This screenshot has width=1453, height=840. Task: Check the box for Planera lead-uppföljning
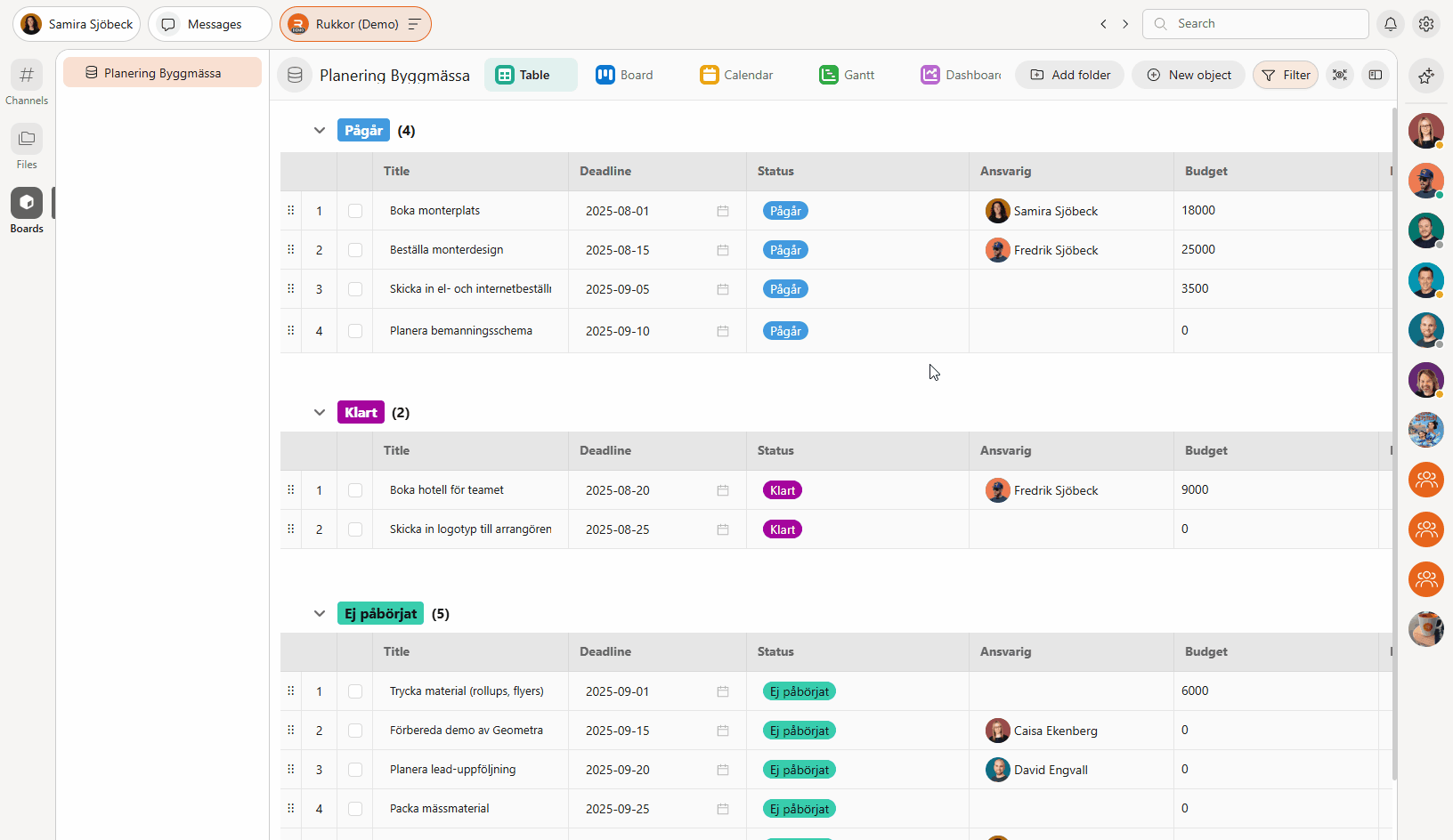(x=355, y=770)
